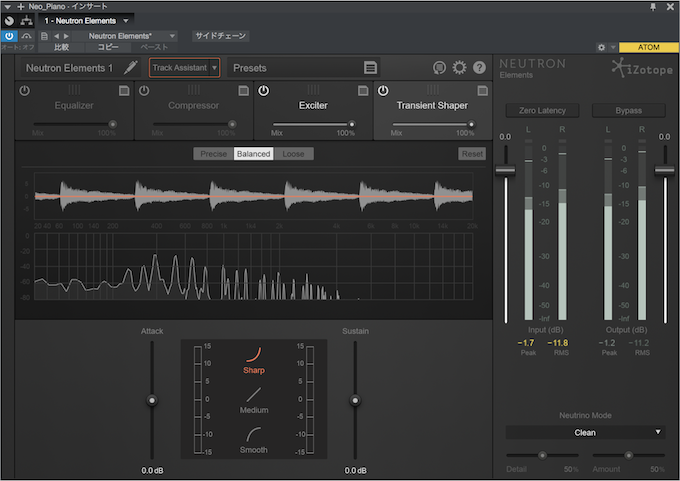Toggle the plugin activate power button in host toolbar
Viewport: 680px width, 481px height.
pos(9,36)
